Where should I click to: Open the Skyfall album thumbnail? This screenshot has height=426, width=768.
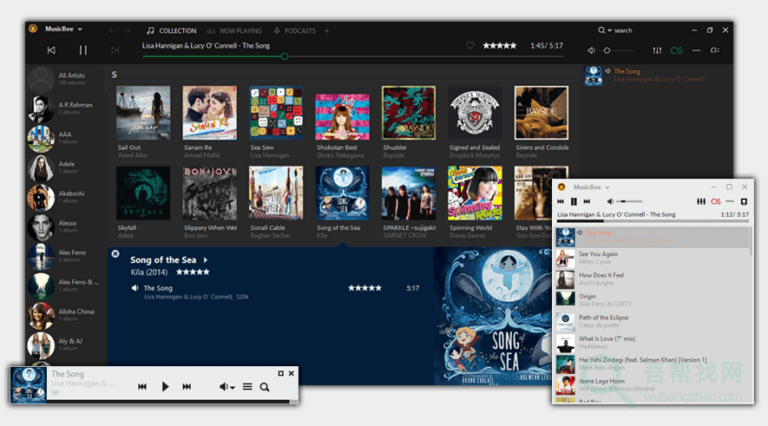(x=142, y=192)
